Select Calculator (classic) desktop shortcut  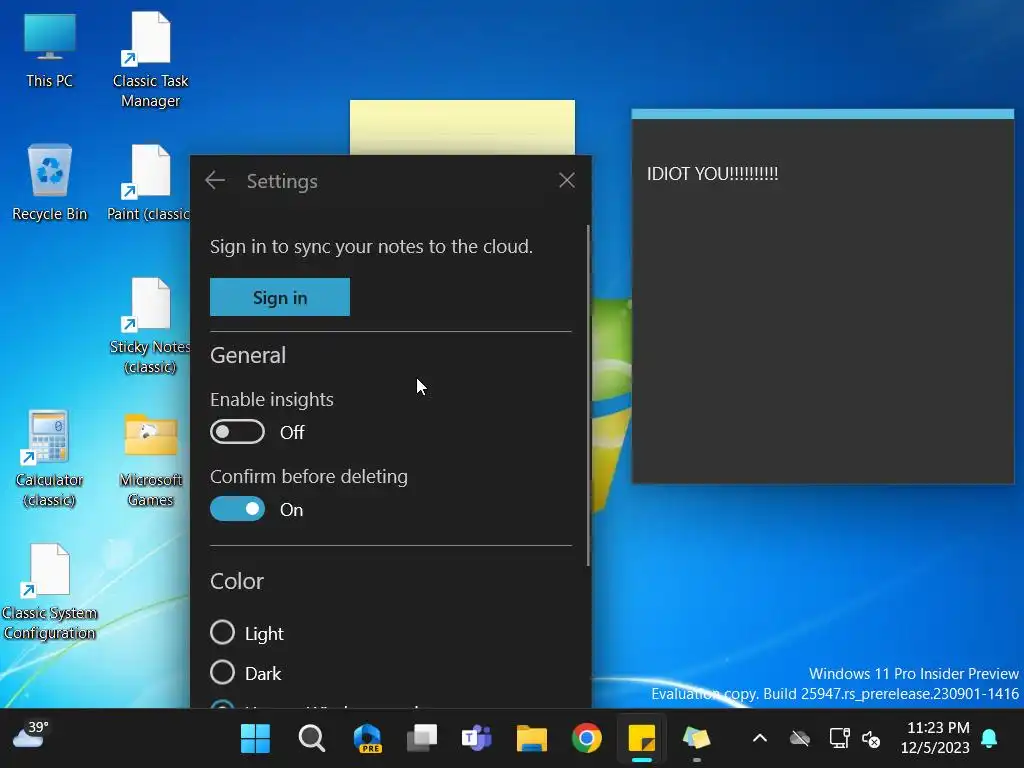pyautogui.click(x=49, y=459)
